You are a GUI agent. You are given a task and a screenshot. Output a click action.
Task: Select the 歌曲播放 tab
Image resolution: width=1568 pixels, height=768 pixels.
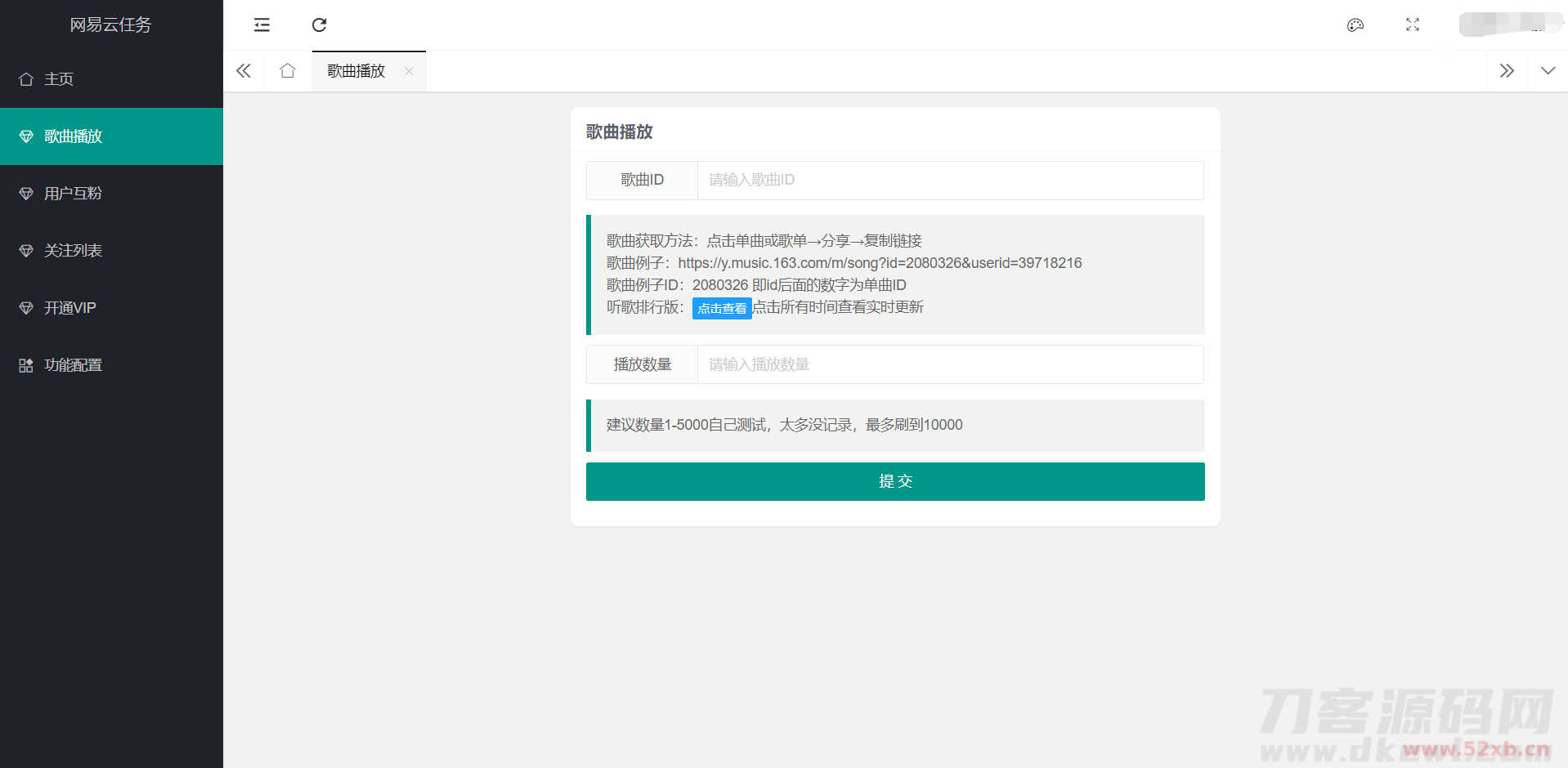click(x=356, y=71)
